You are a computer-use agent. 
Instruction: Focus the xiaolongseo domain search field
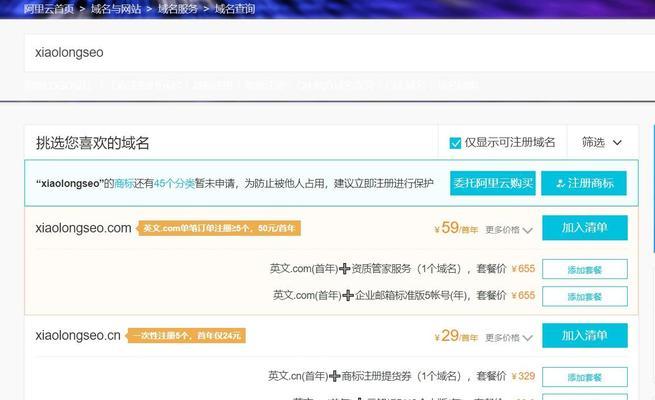tap(340, 53)
